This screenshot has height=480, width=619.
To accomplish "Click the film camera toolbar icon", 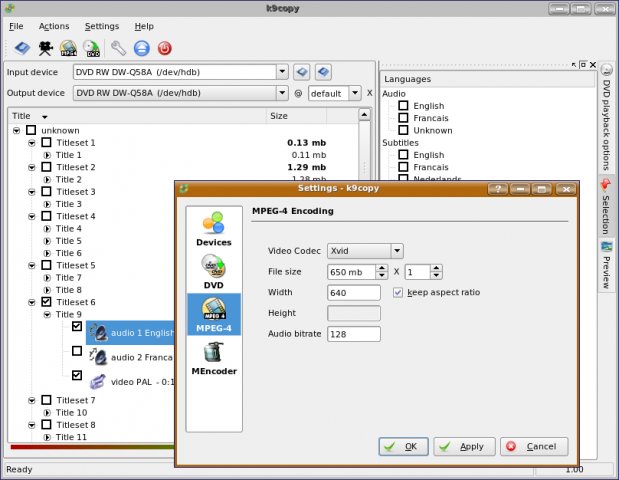I will (x=46, y=47).
